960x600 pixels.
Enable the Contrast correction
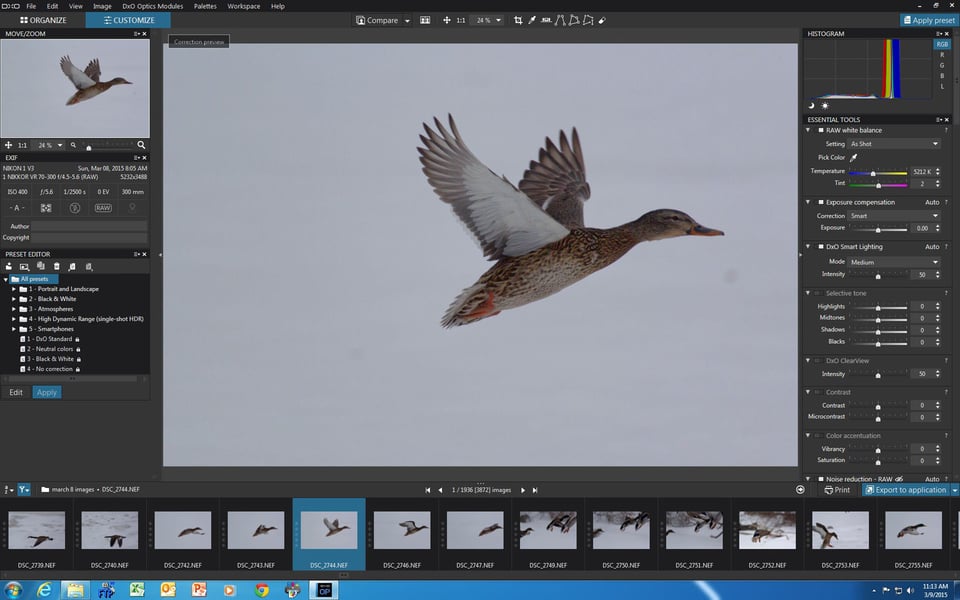[x=817, y=392]
